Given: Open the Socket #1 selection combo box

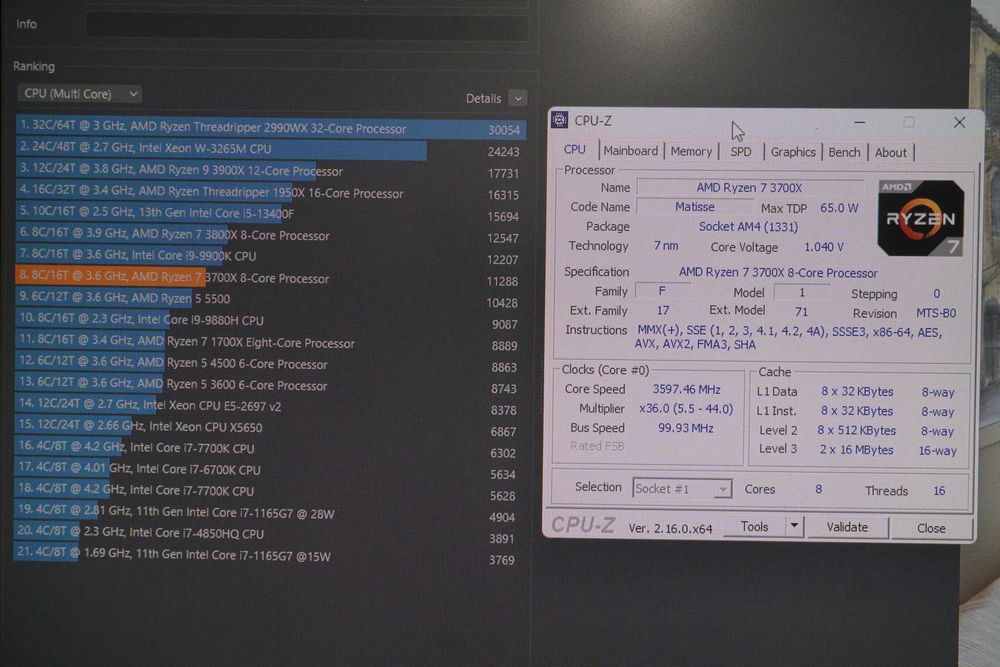Looking at the screenshot, I should [x=682, y=489].
